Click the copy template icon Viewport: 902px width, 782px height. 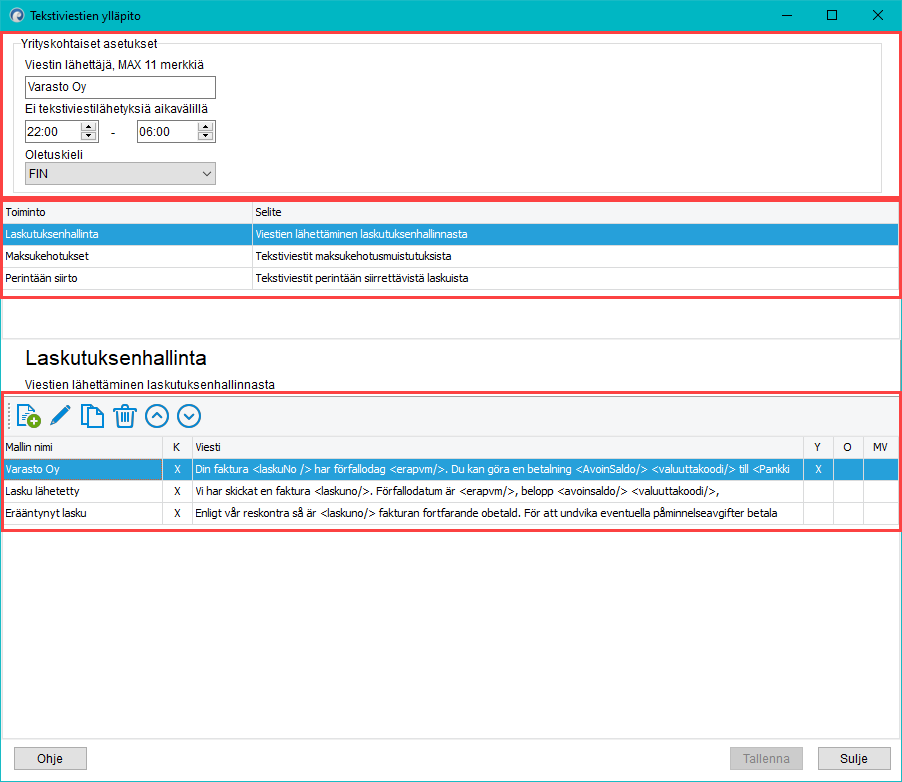[x=92, y=416]
